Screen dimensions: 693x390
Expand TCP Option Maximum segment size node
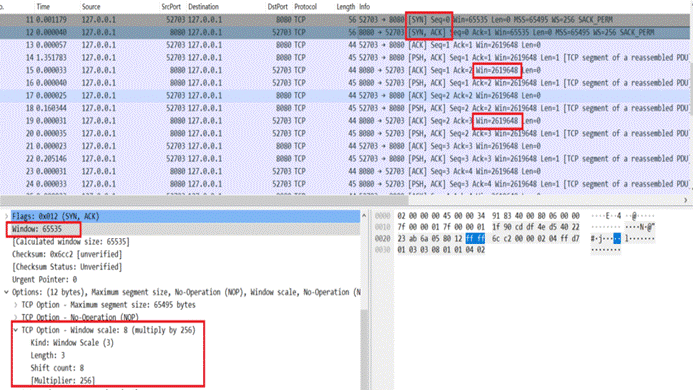[x=16, y=305]
